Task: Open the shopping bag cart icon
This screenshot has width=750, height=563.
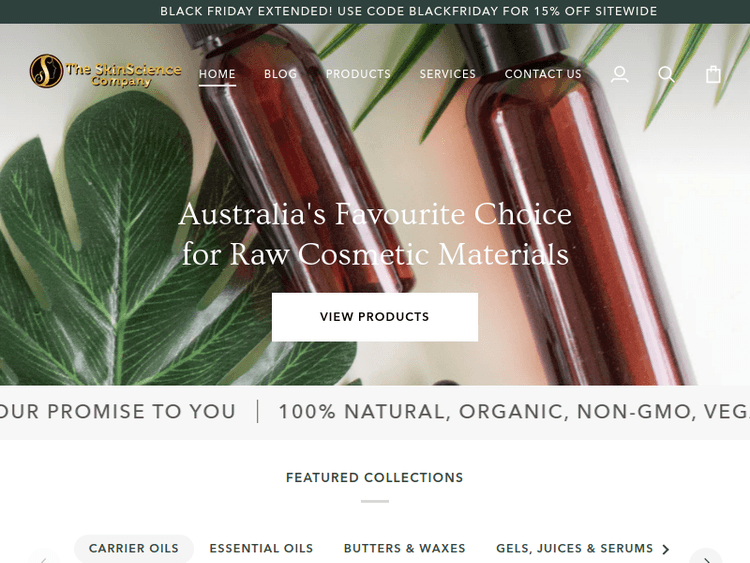Action: [x=713, y=74]
